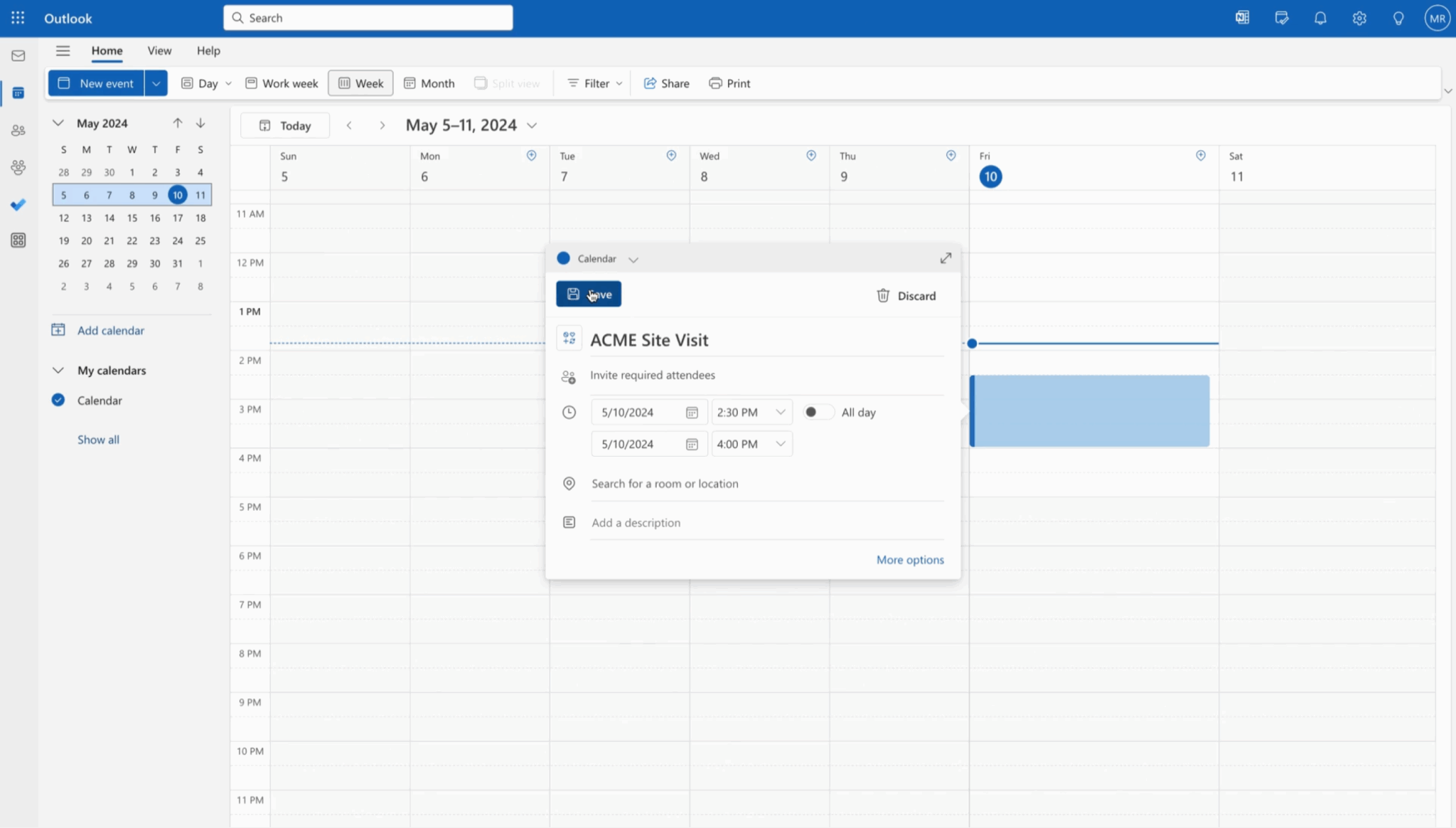Open the Help tab
Viewport: 1456px width, 828px height.
pos(208,51)
